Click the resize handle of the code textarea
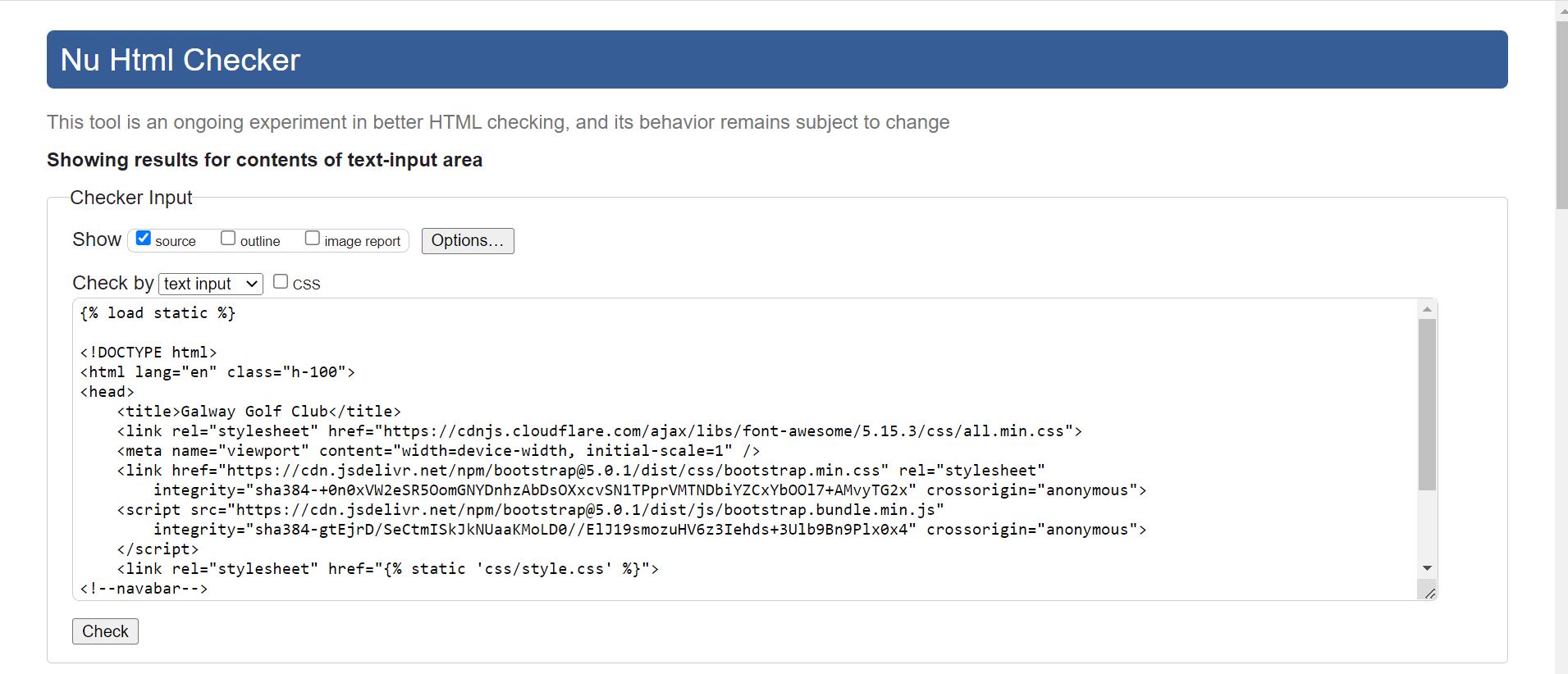This screenshot has width=1568, height=674. pyautogui.click(x=1429, y=593)
